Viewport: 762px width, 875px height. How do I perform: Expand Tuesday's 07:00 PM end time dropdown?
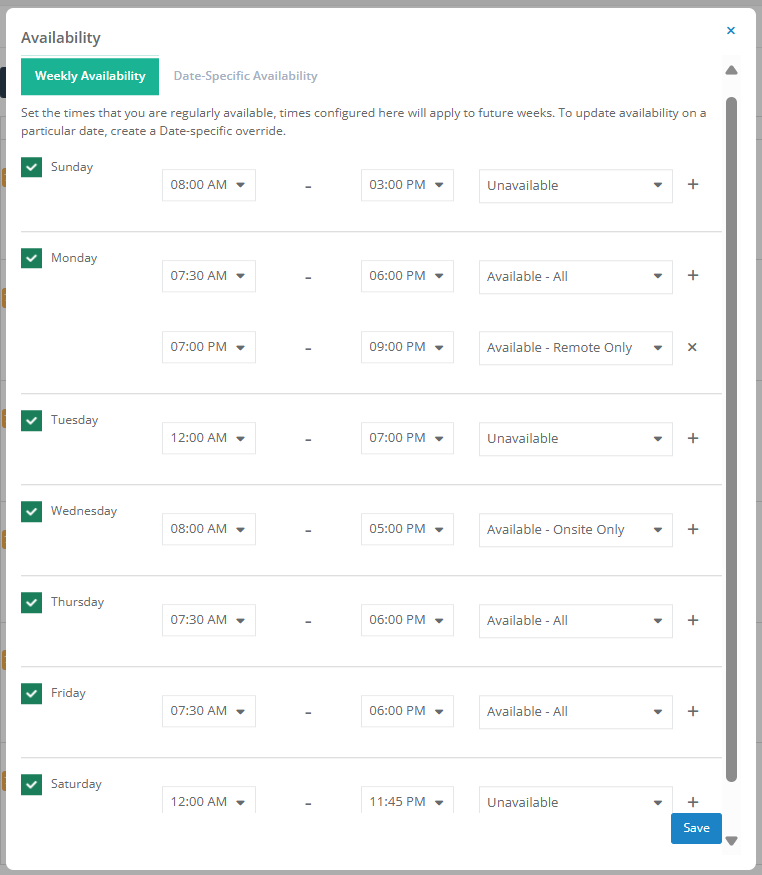[407, 438]
